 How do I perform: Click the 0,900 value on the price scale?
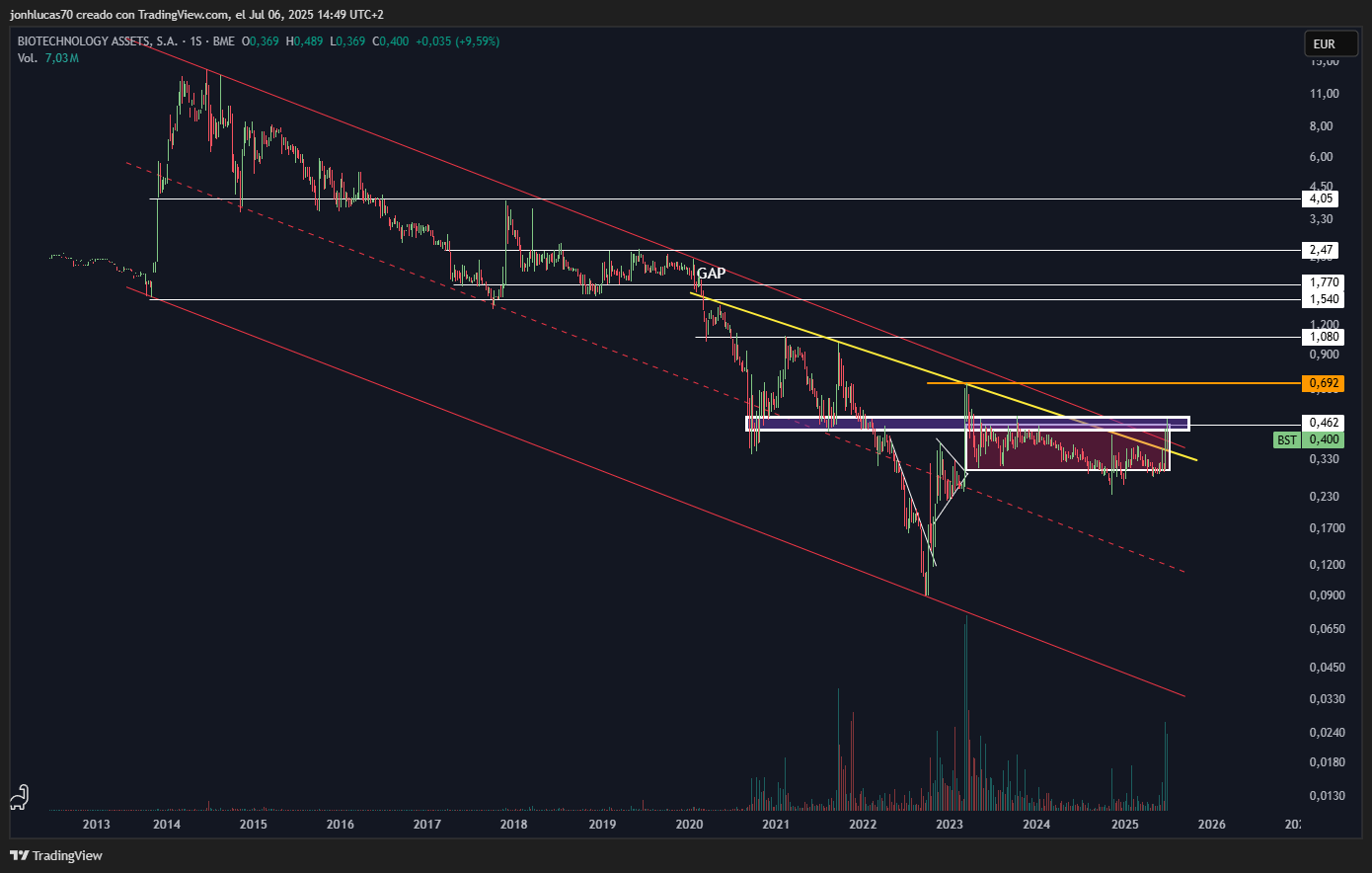coord(1325,355)
